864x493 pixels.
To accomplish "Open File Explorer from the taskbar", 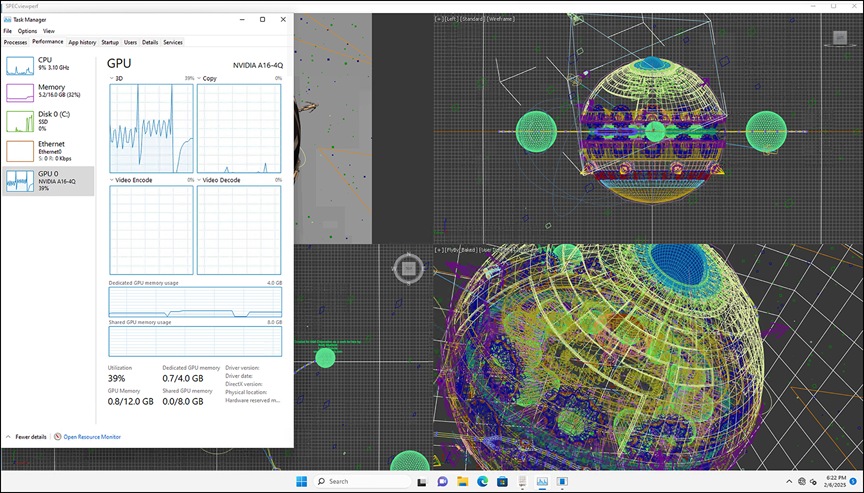I will (462, 481).
